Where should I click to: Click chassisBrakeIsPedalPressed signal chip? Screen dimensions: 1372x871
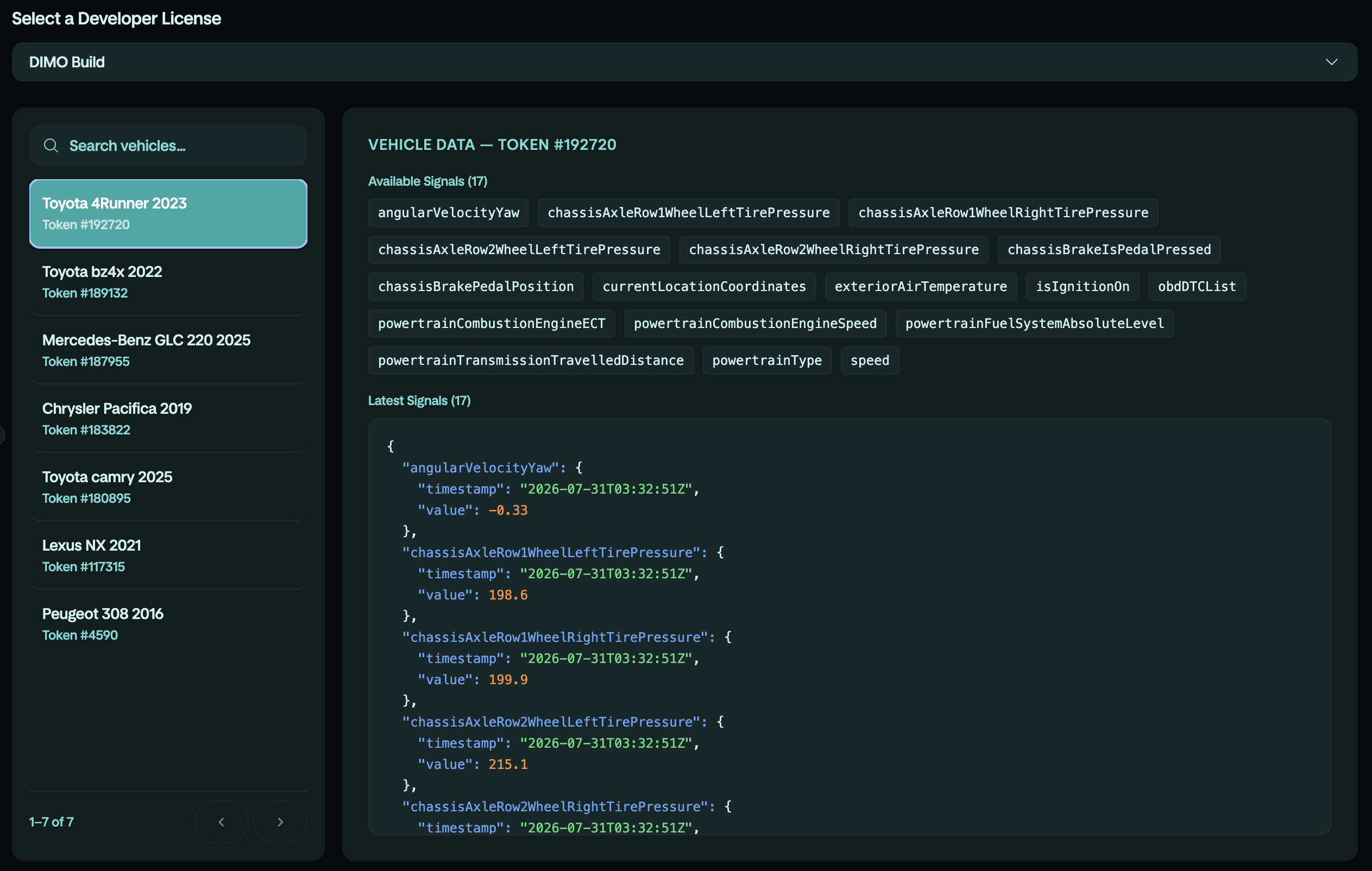pyautogui.click(x=1109, y=250)
